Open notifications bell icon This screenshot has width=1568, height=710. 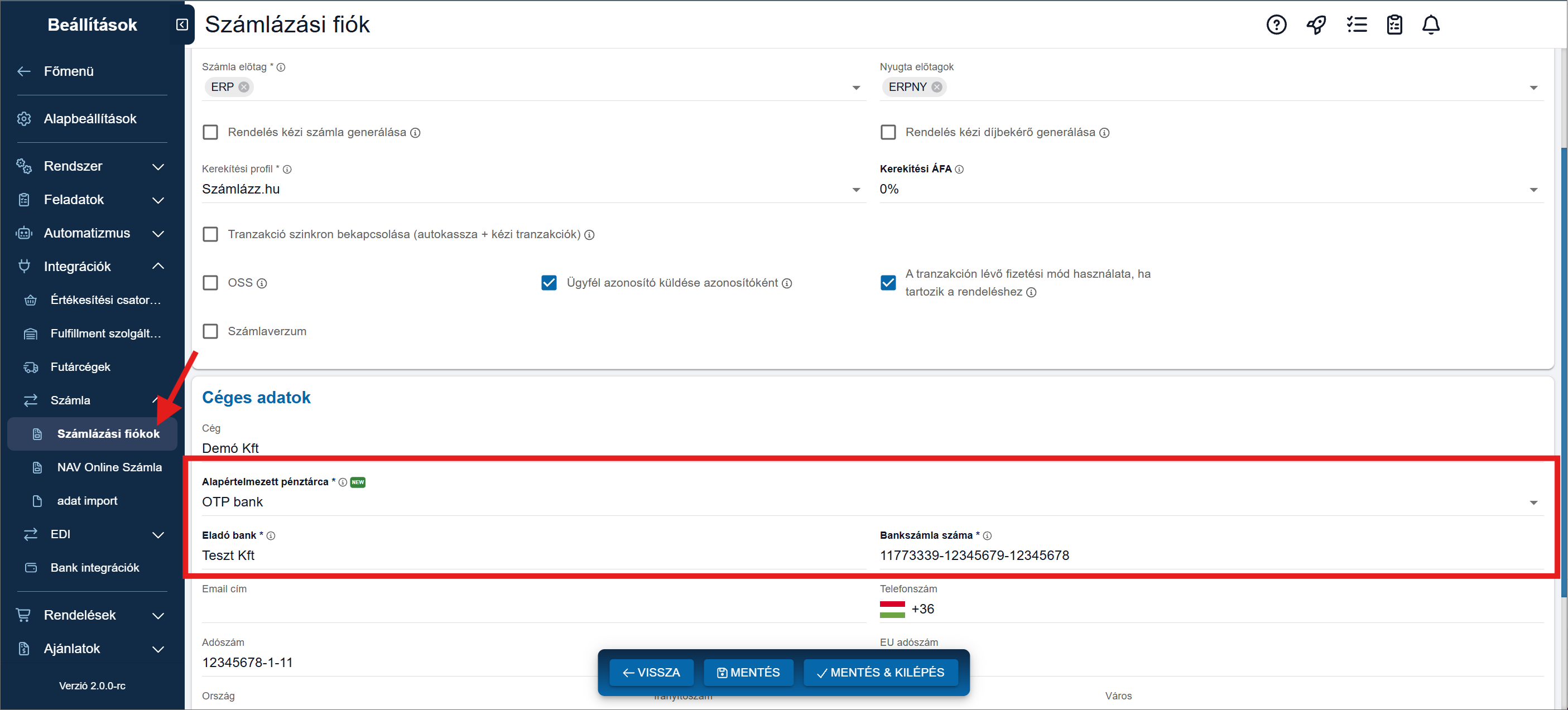pos(1430,25)
